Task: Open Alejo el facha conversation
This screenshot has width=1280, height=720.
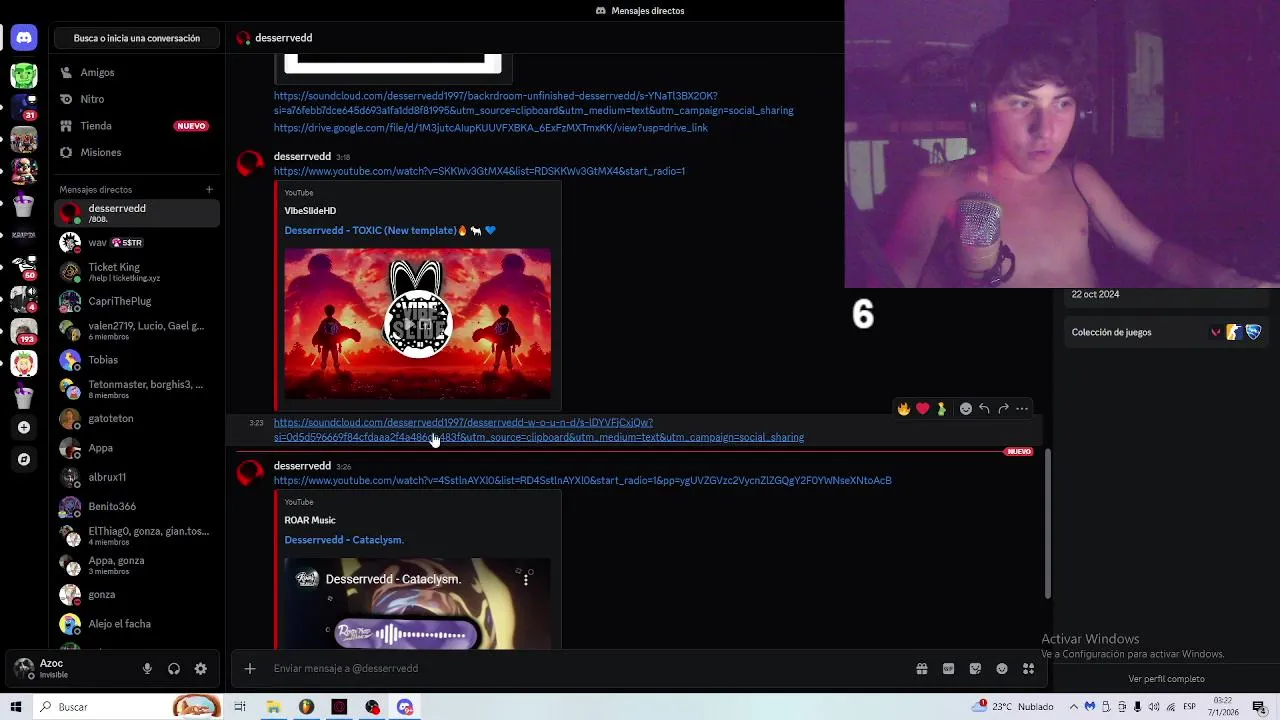Action: [x=137, y=624]
